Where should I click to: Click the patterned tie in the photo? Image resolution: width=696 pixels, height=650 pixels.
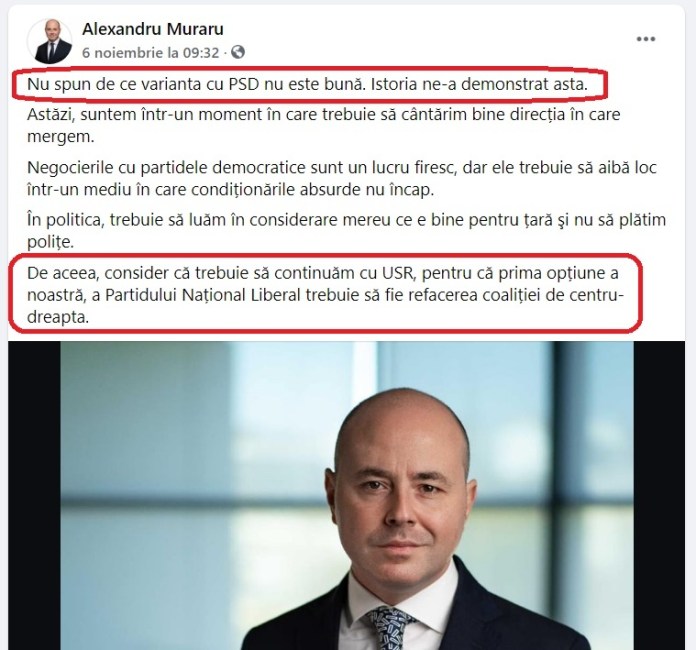coord(388,628)
